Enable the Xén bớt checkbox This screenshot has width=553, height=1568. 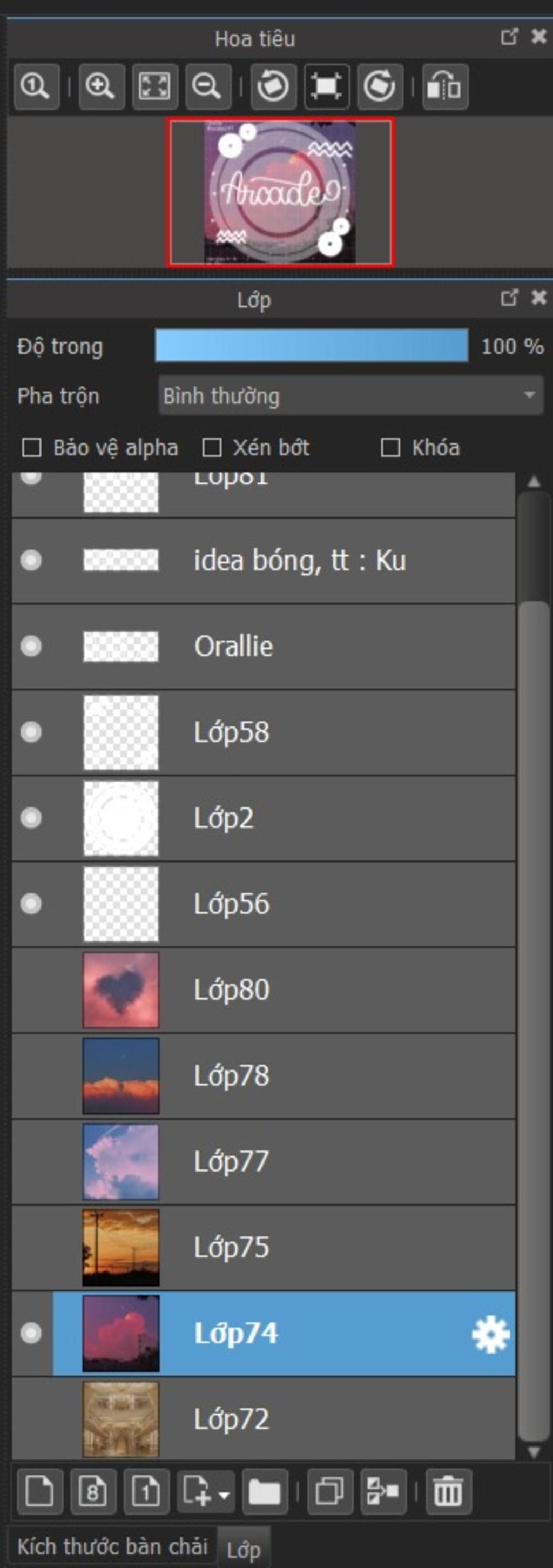tap(211, 448)
